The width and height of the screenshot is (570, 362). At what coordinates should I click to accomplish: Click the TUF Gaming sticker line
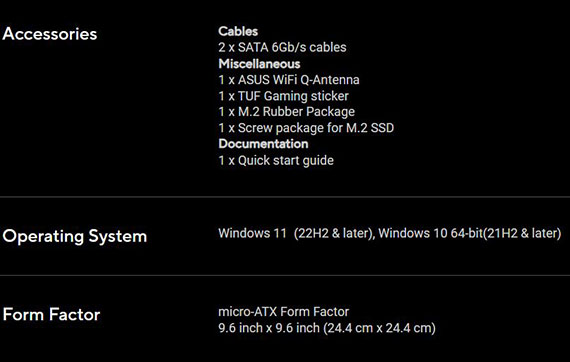coord(284,96)
